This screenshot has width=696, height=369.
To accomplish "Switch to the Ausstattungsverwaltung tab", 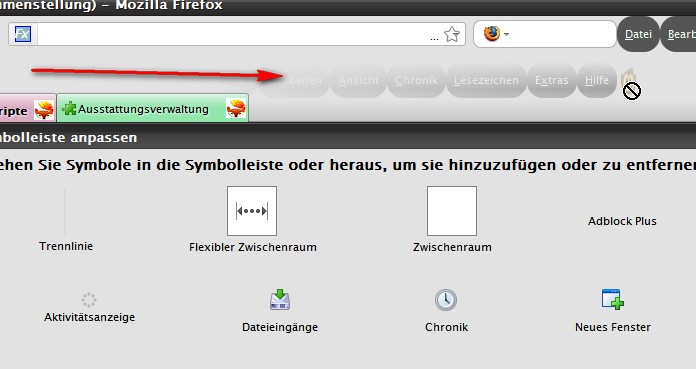I will [x=152, y=108].
